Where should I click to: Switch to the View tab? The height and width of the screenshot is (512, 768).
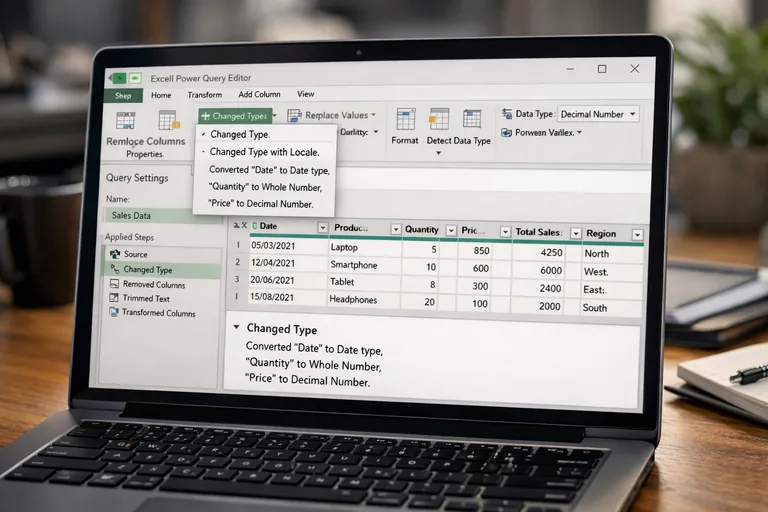click(x=306, y=94)
